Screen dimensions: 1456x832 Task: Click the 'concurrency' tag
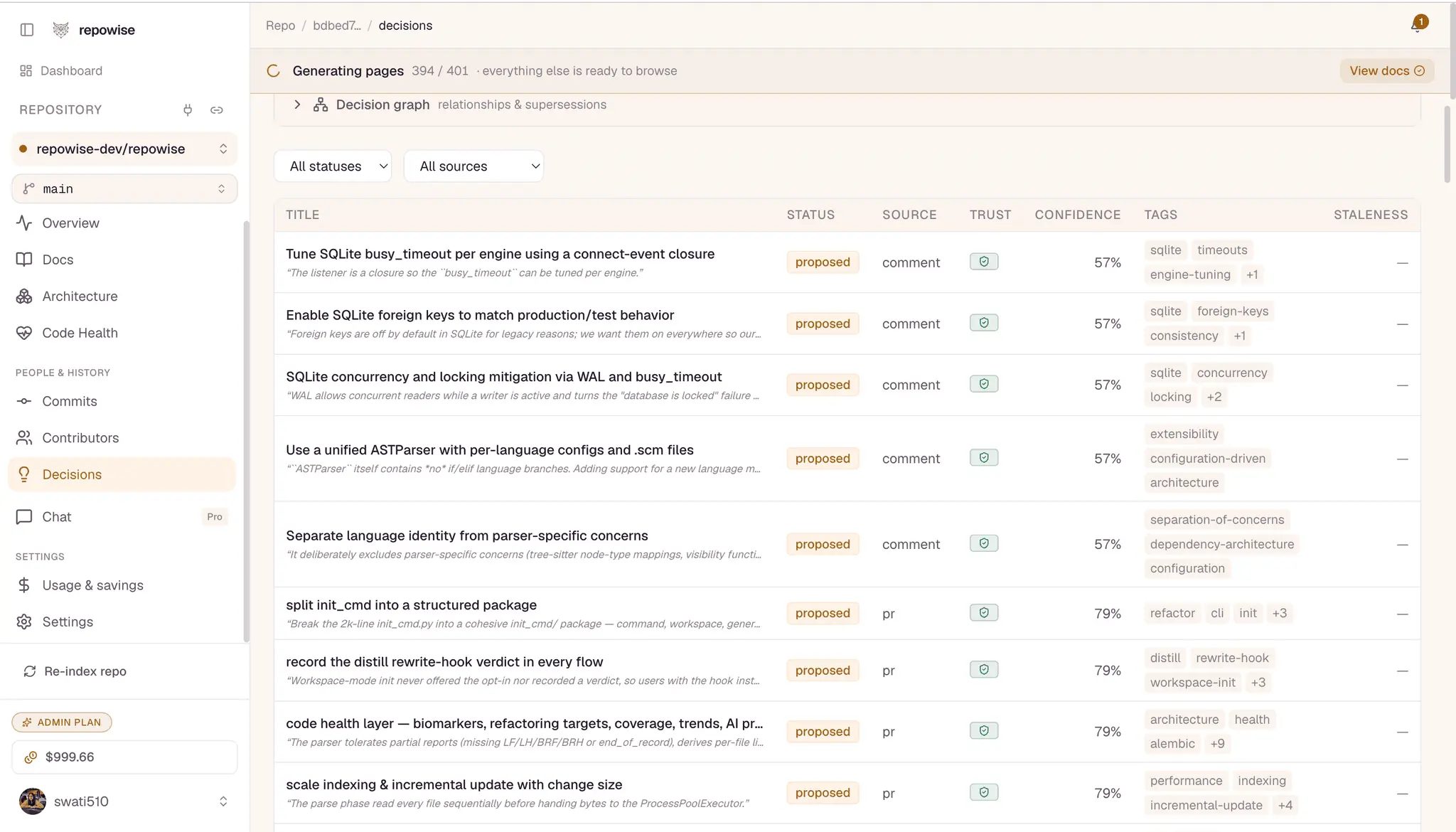click(1232, 373)
